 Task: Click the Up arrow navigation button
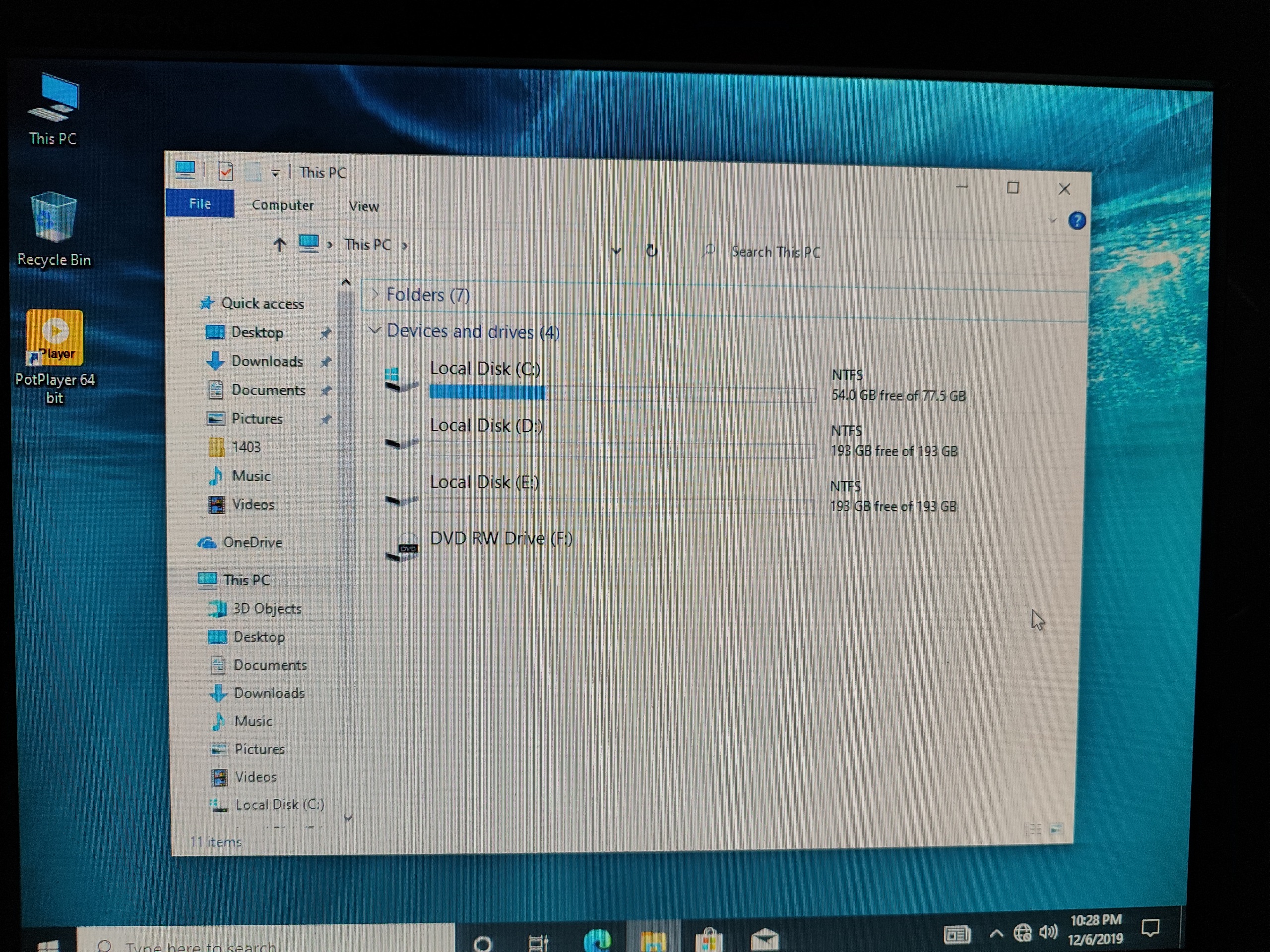[x=280, y=245]
